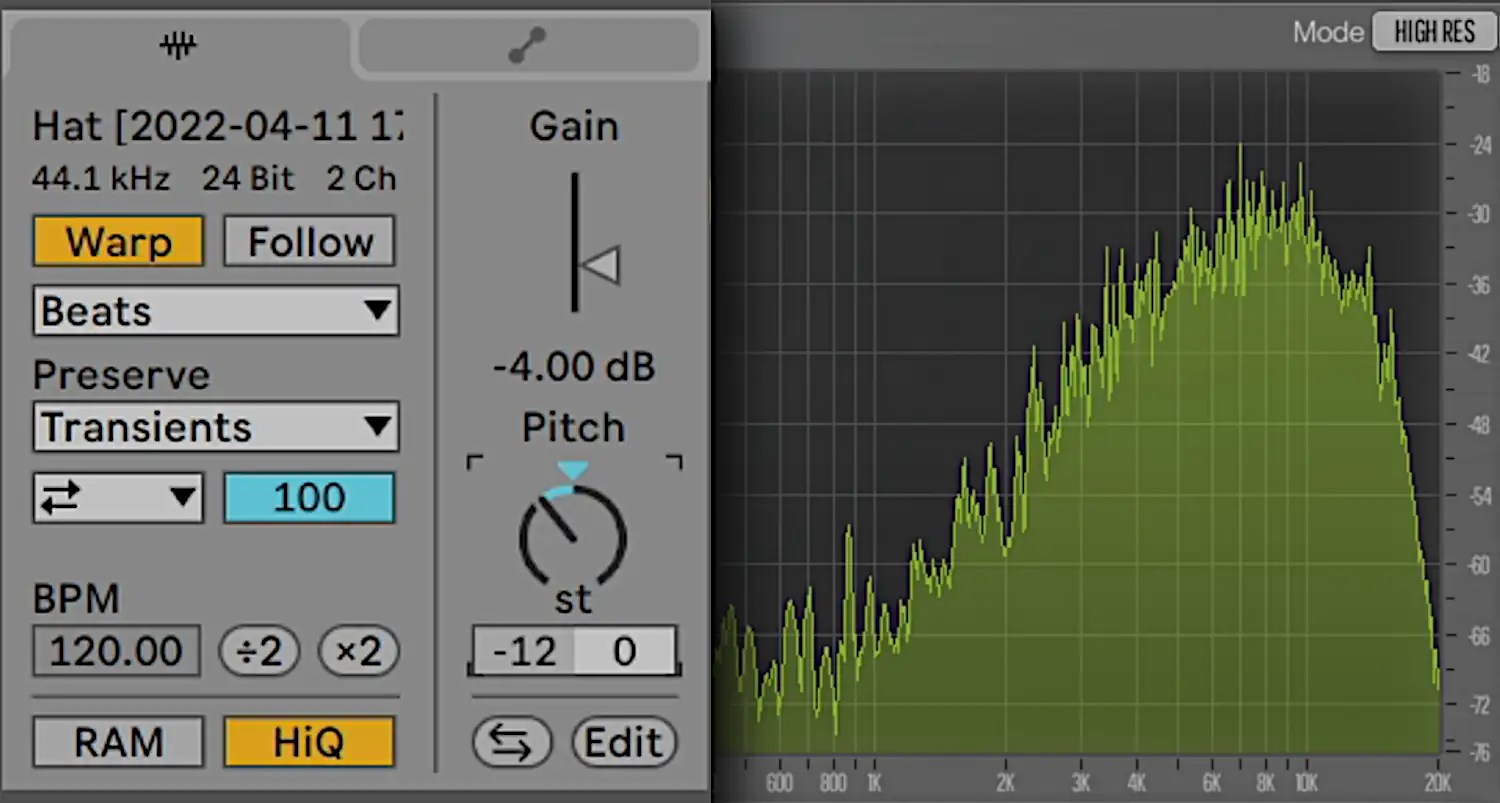Select the Sample tab waveform icon
The image size is (1500, 803).
coord(177,44)
